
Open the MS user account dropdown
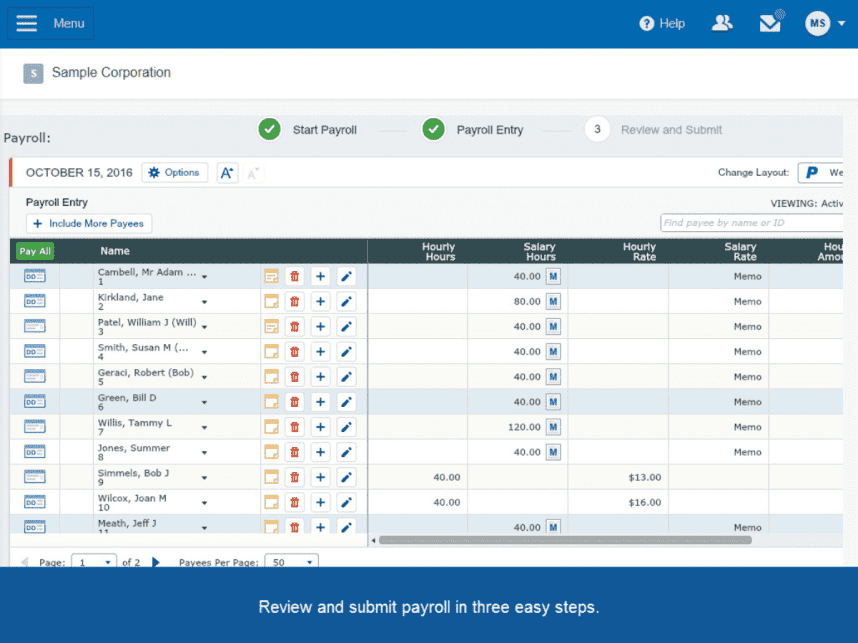point(826,23)
